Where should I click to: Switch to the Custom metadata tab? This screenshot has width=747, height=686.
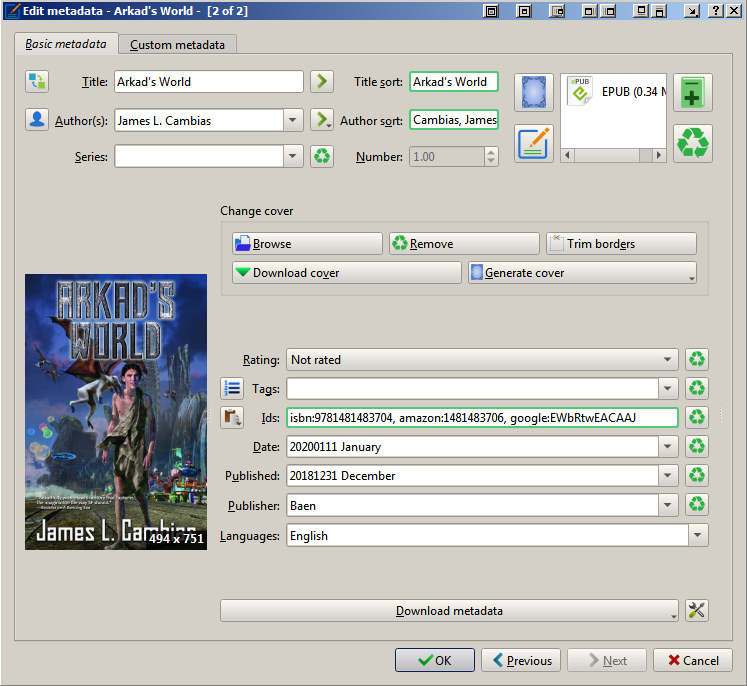(x=177, y=45)
